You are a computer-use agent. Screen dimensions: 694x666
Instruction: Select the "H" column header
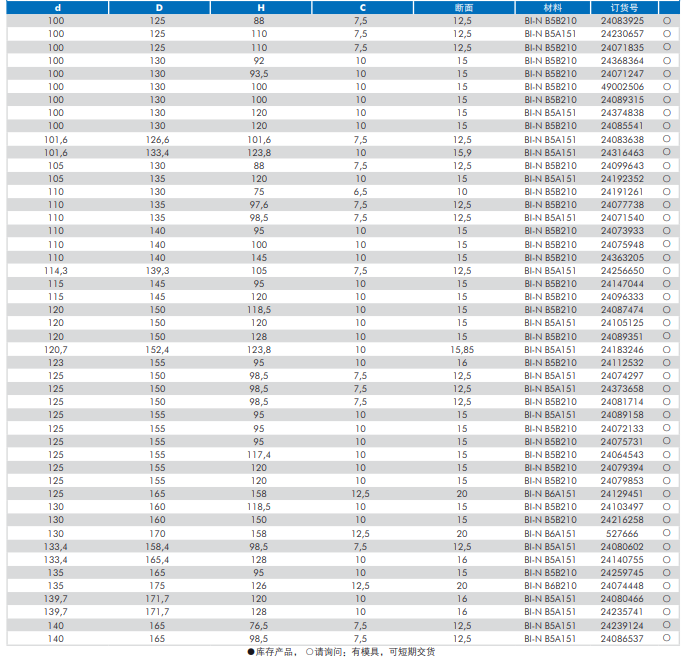click(x=259, y=7)
